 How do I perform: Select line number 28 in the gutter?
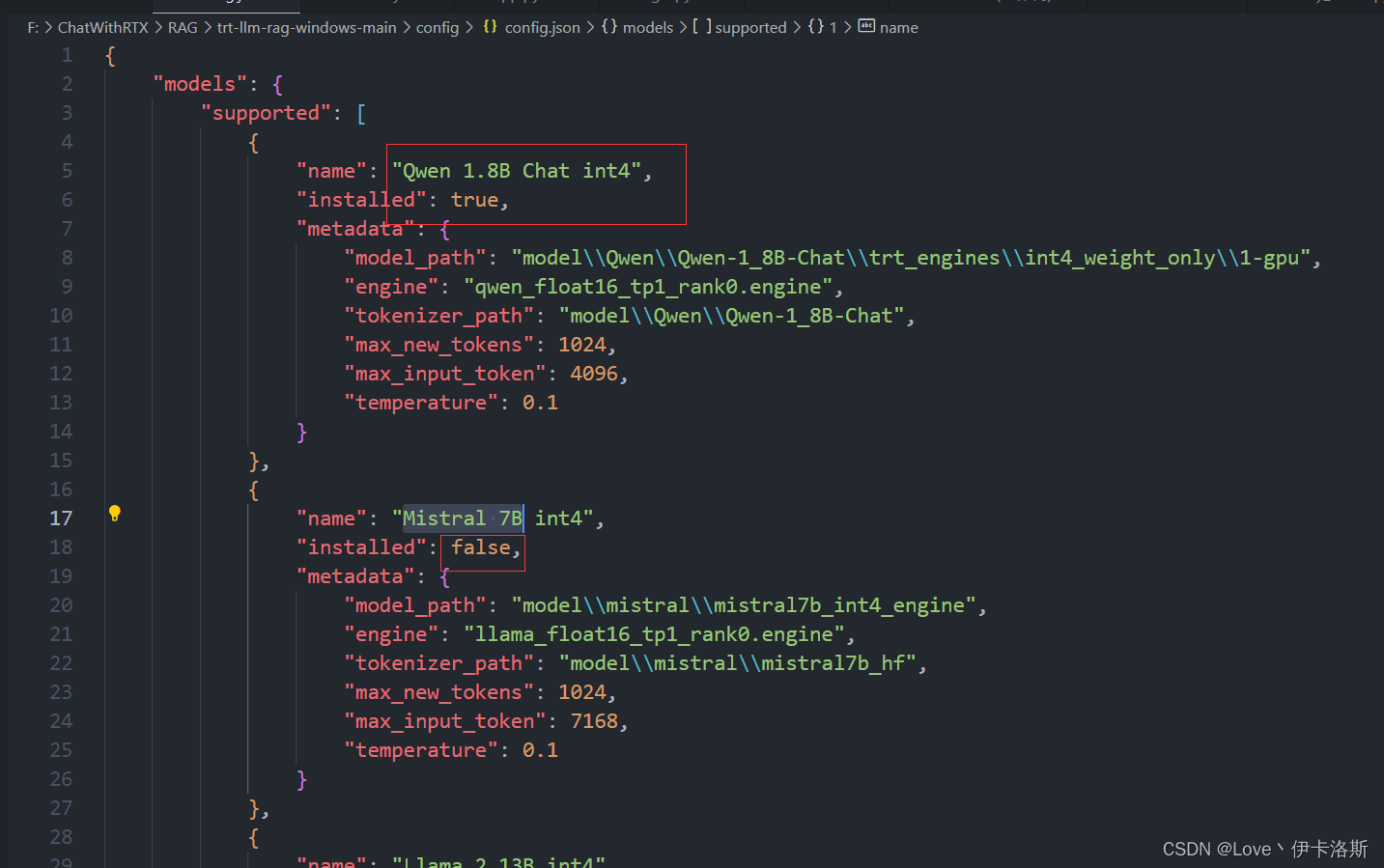tap(61, 837)
